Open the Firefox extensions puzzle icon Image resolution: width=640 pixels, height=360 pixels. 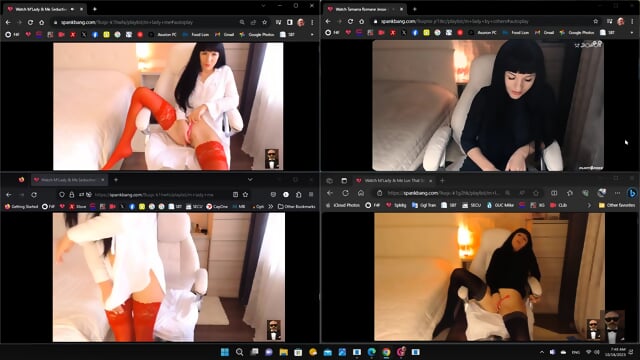coord(299,195)
